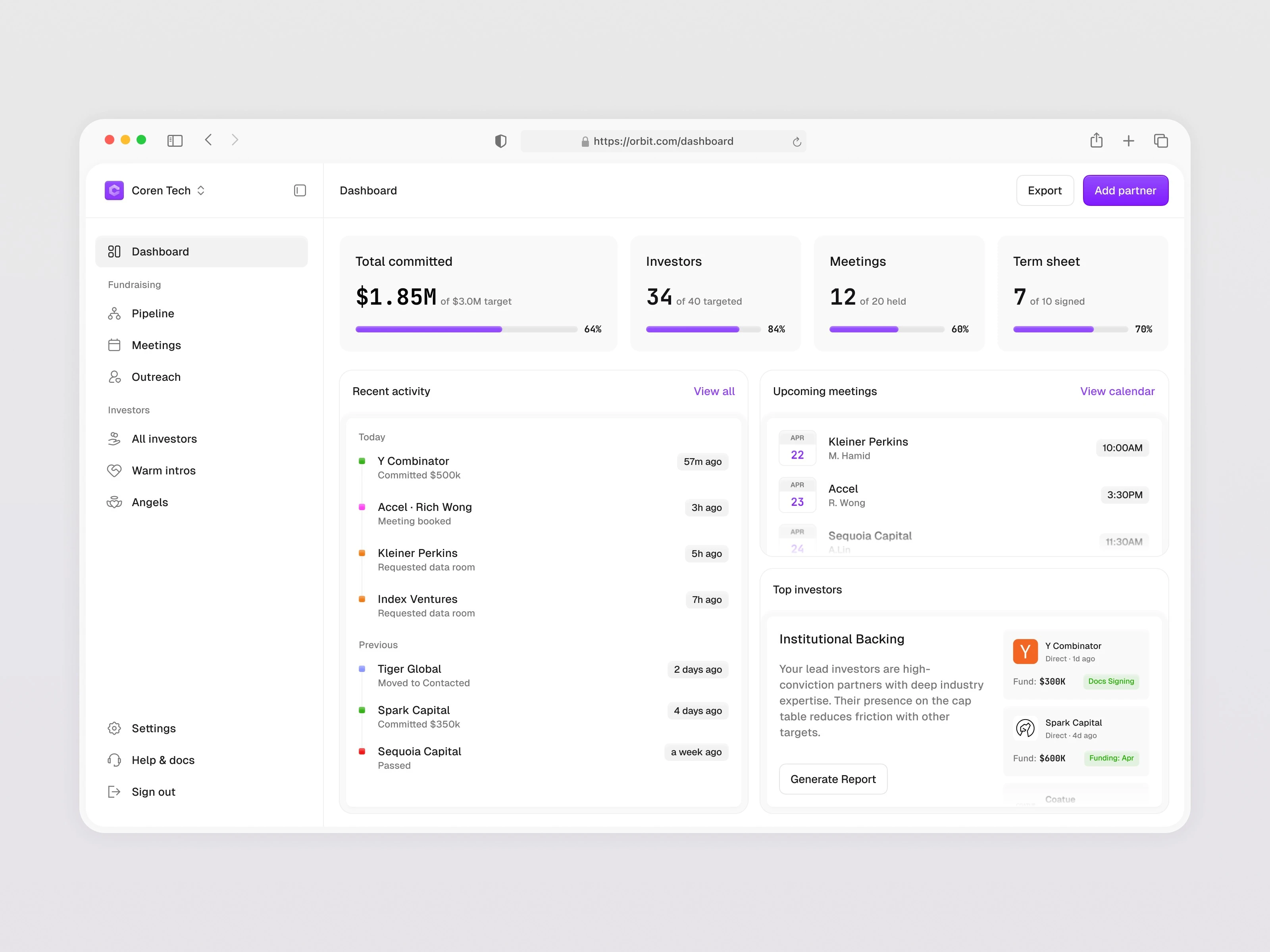Click the Docs Signing status badge
Viewport: 1270px width, 952px height.
[1110, 681]
